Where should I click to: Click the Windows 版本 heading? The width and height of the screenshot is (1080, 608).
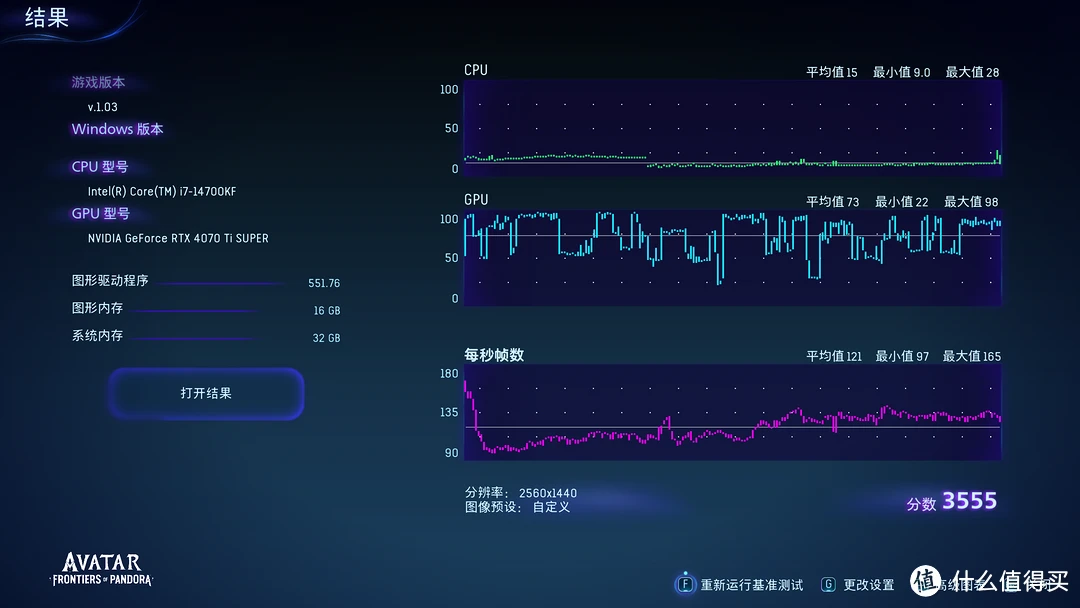coord(117,129)
